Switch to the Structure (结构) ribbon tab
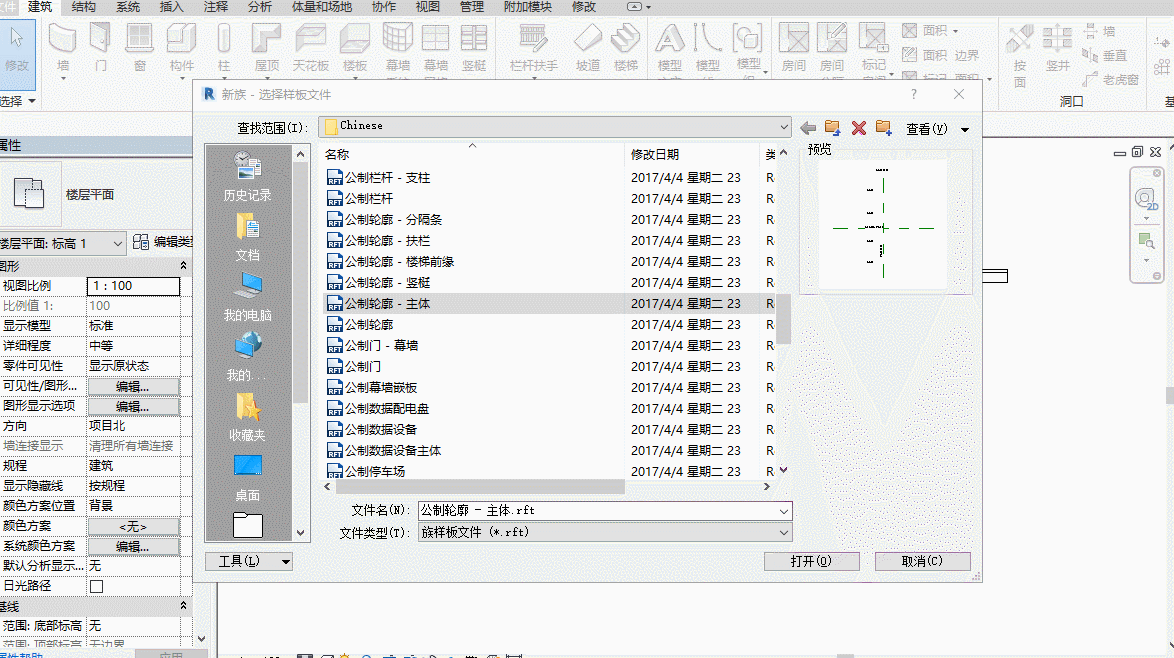Image resolution: width=1174 pixels, height=658 pixels. pos(84,7)
